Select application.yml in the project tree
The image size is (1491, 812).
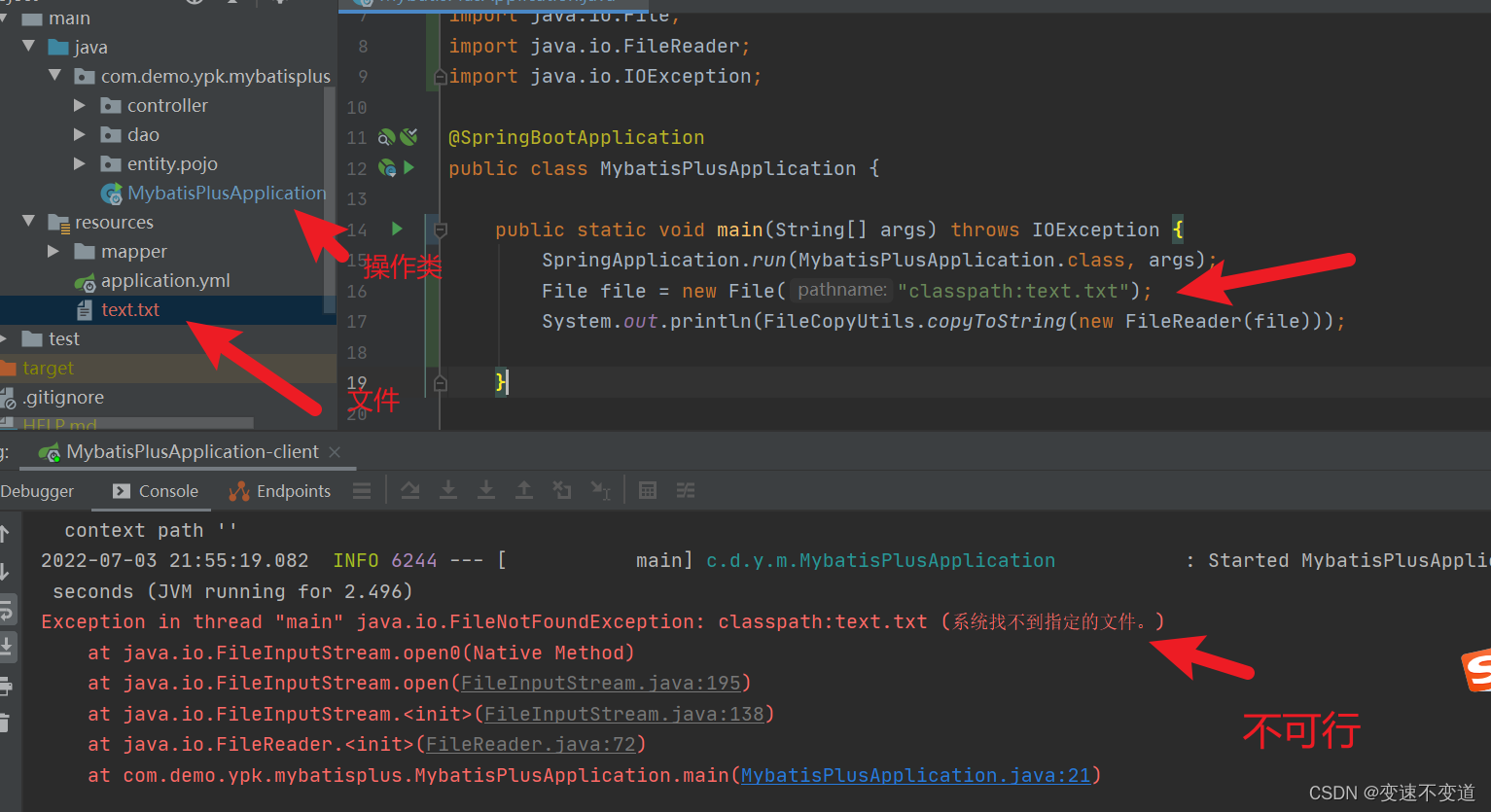pos(165,280)
